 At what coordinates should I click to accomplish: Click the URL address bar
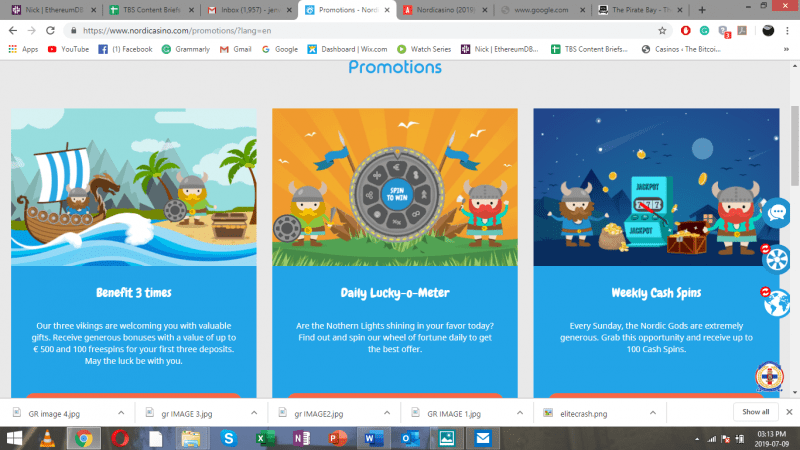coord(365,31)
